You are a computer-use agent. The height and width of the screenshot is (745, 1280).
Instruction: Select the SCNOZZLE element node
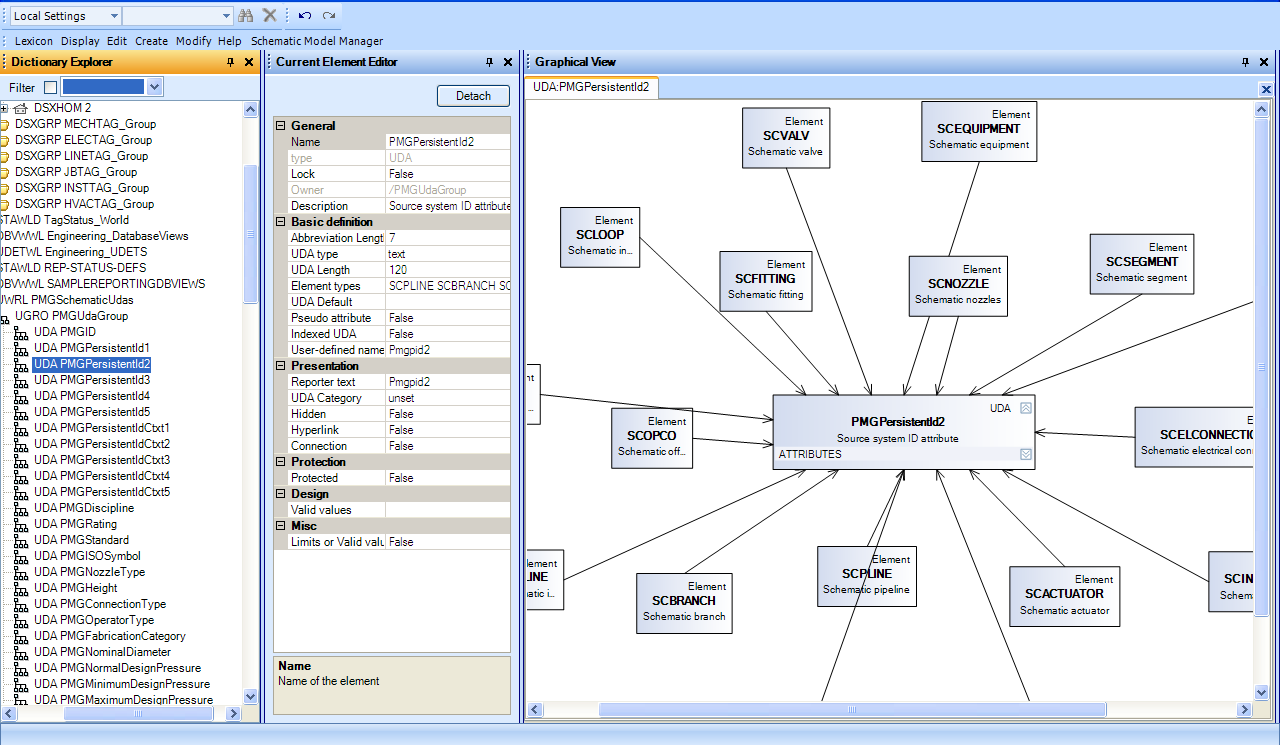[x=957, y=286]
